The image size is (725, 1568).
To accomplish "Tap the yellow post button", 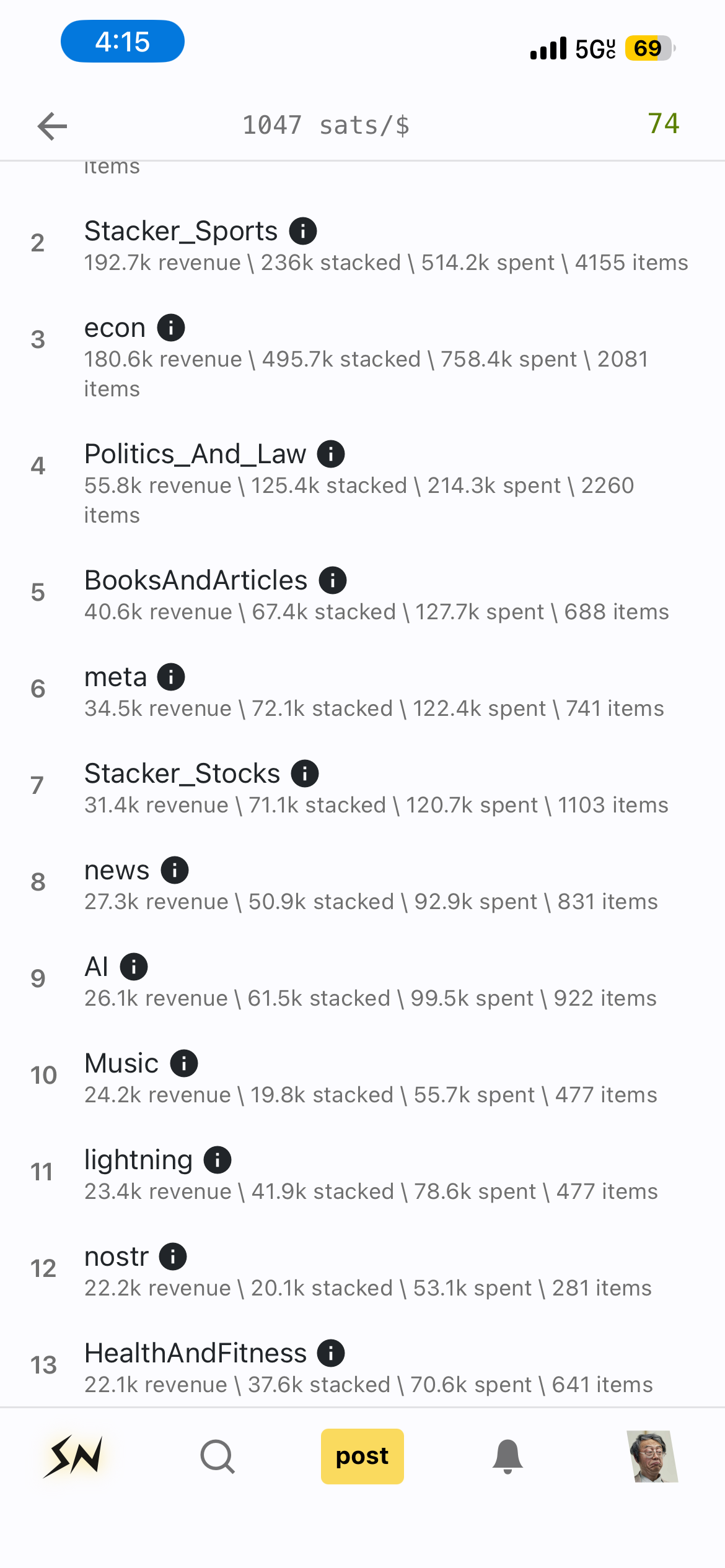I will [x=362, y=1456].
